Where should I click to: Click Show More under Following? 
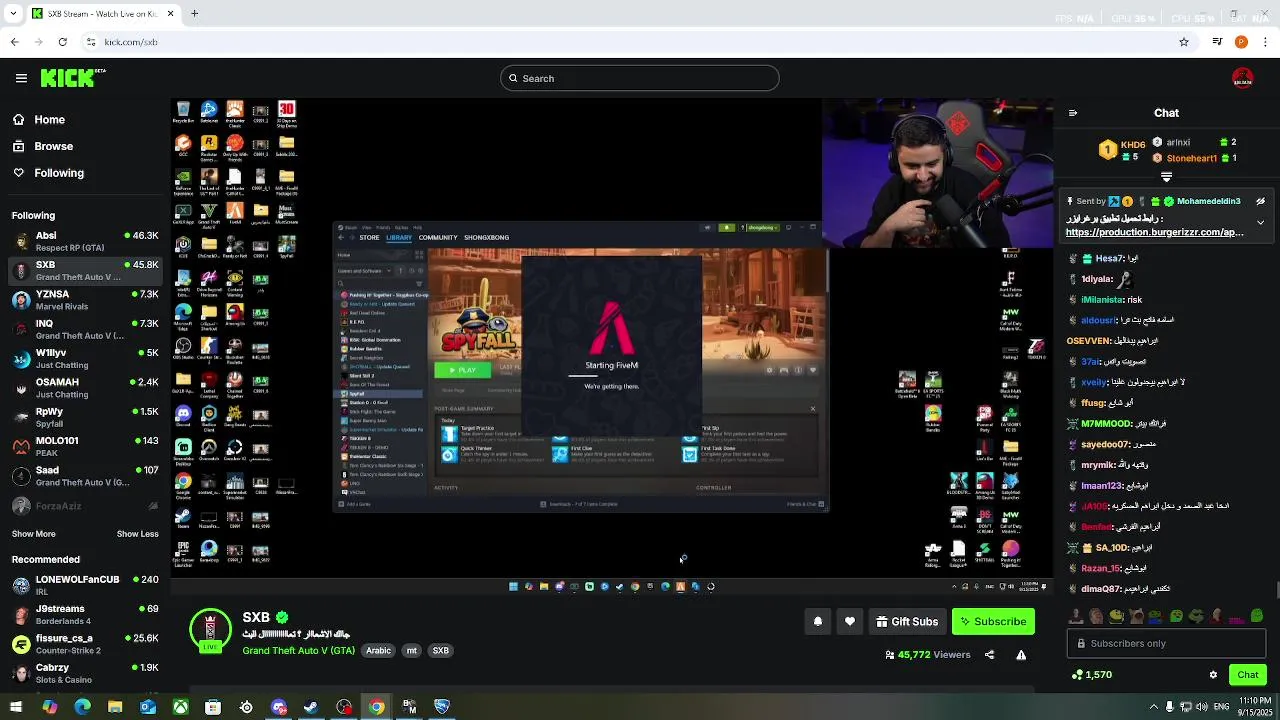33,534
